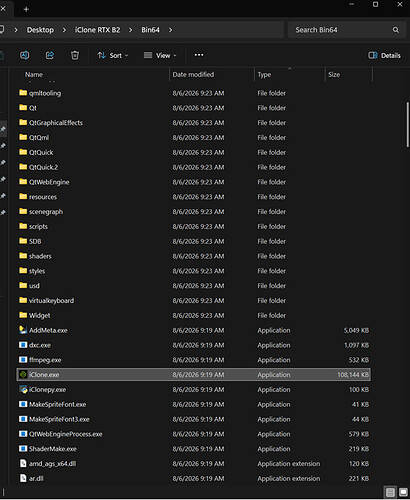Click the Delete trash icon

pos(75,55)
